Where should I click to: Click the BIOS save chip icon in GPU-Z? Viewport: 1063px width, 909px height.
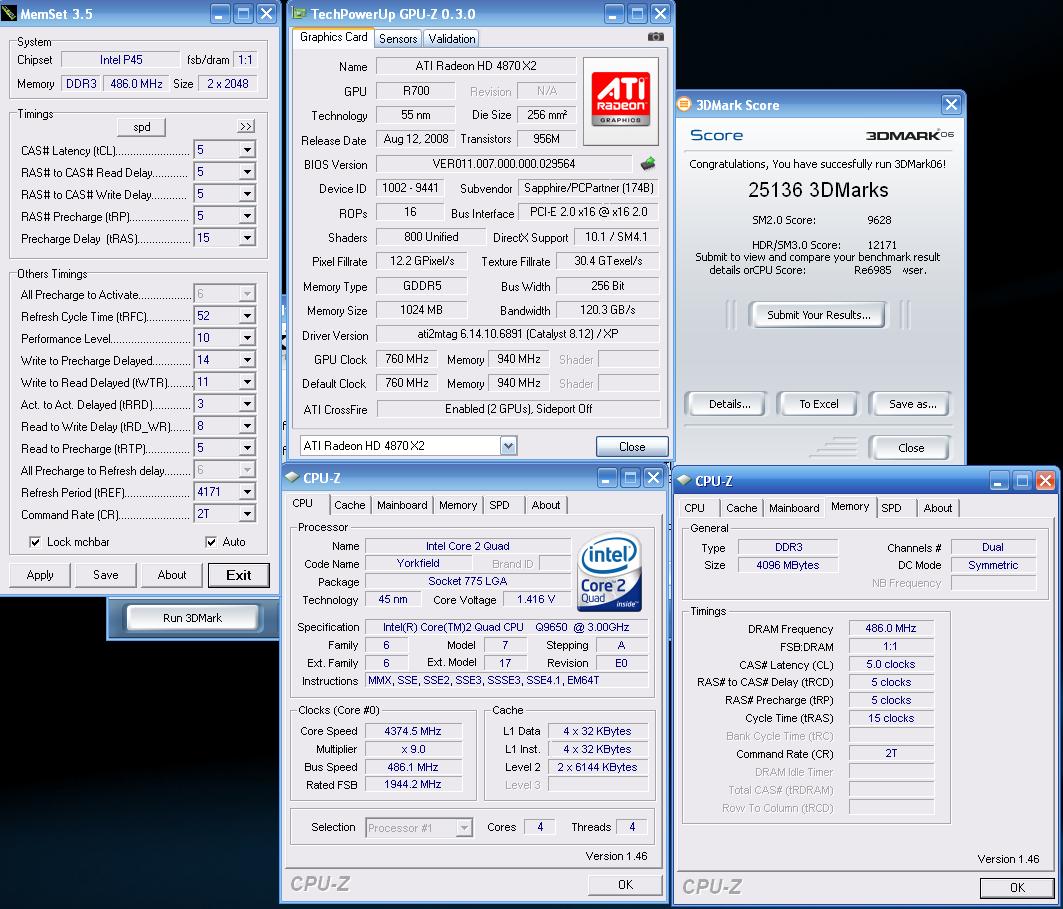coord(647,163)
